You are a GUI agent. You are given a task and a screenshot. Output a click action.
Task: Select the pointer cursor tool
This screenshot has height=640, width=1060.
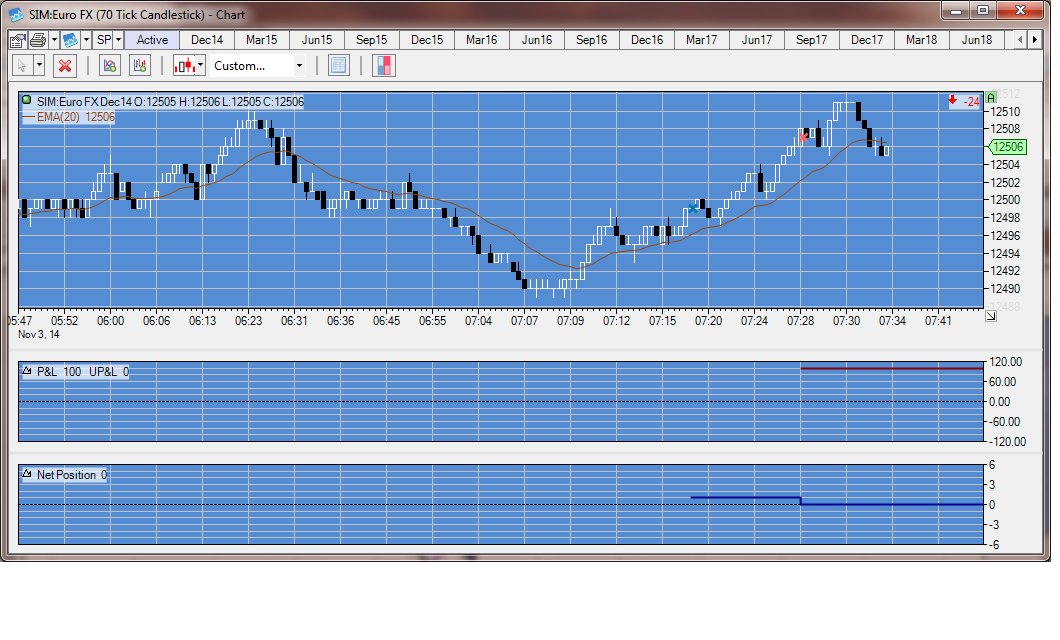[22, 66]
